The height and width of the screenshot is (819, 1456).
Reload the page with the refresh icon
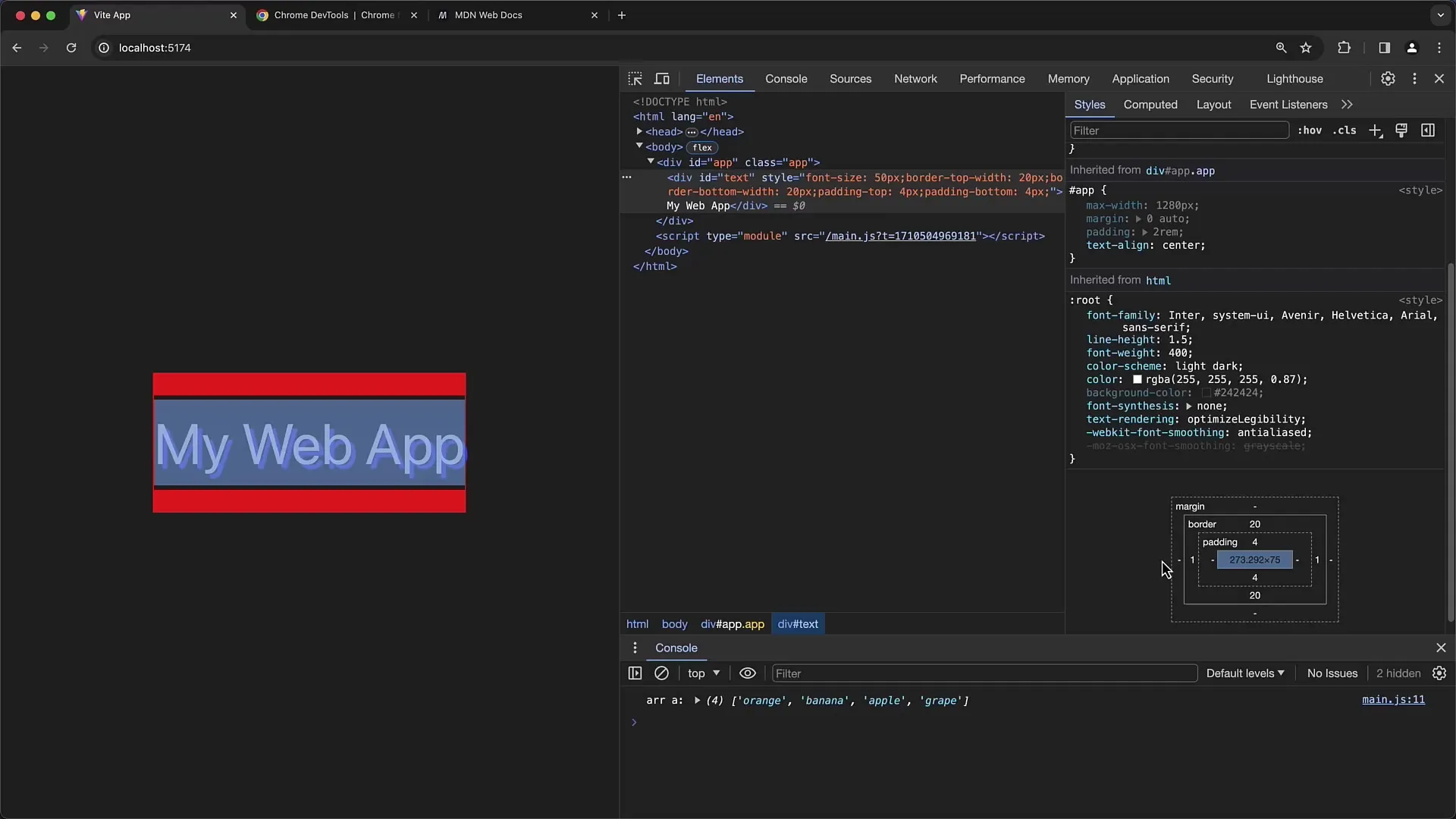(x=71, y=48)
